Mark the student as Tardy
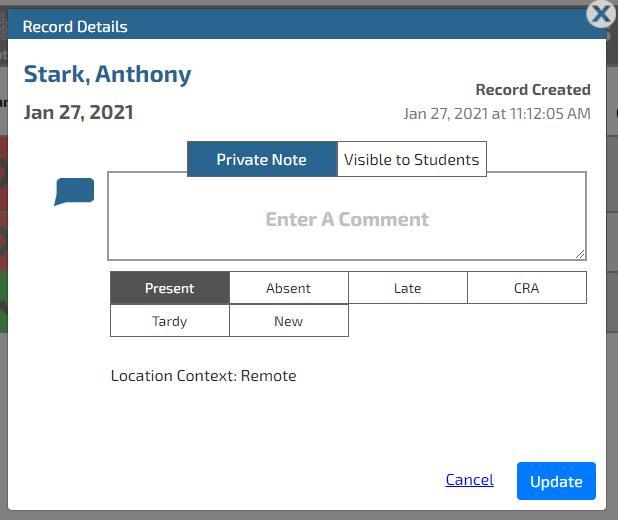 coord(170,321)
